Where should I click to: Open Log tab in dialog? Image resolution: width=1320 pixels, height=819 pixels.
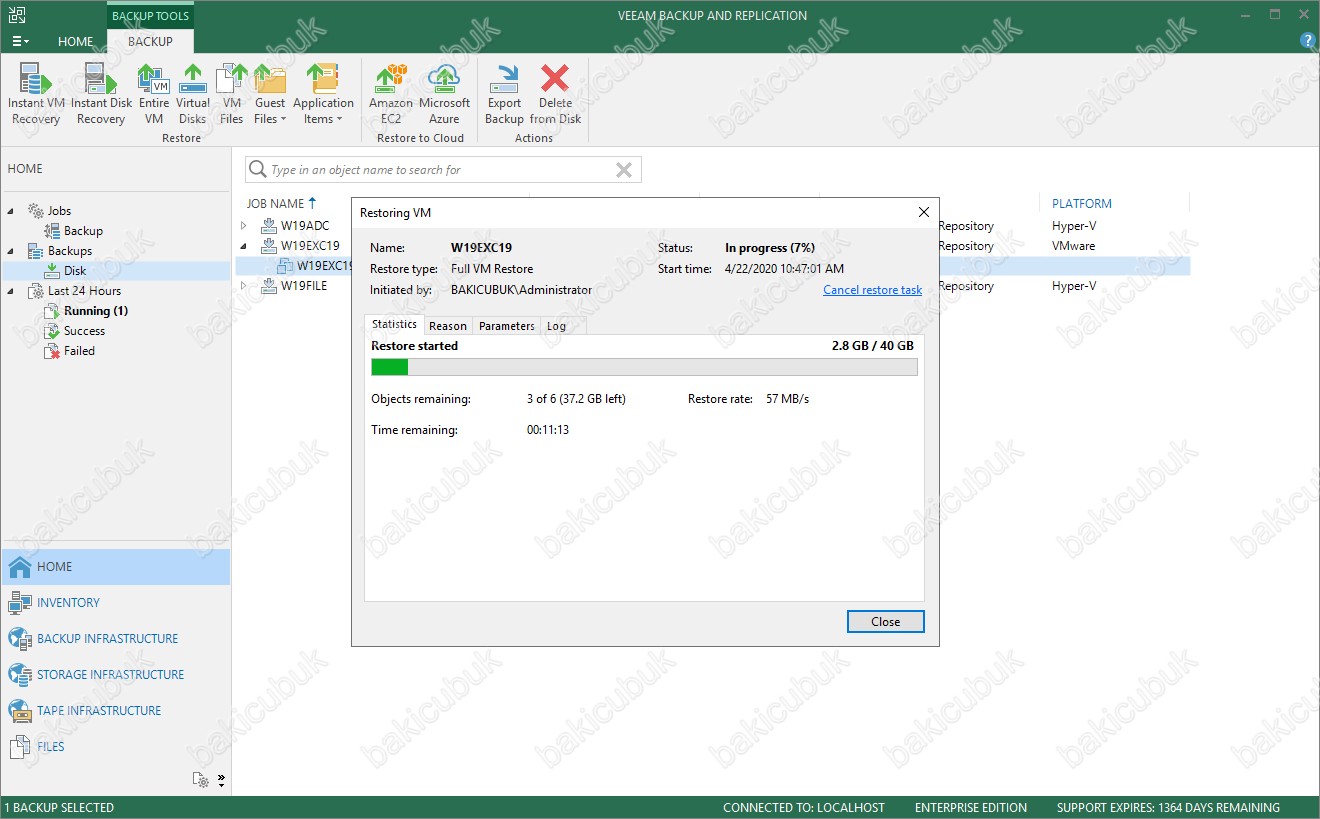556,326
